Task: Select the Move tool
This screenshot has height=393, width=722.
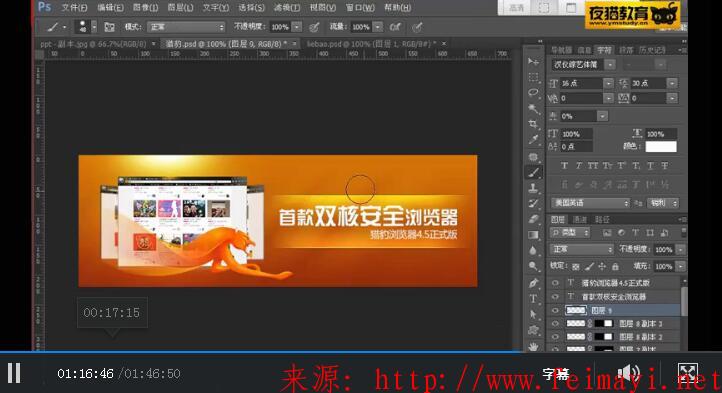Action: [533, 62]
